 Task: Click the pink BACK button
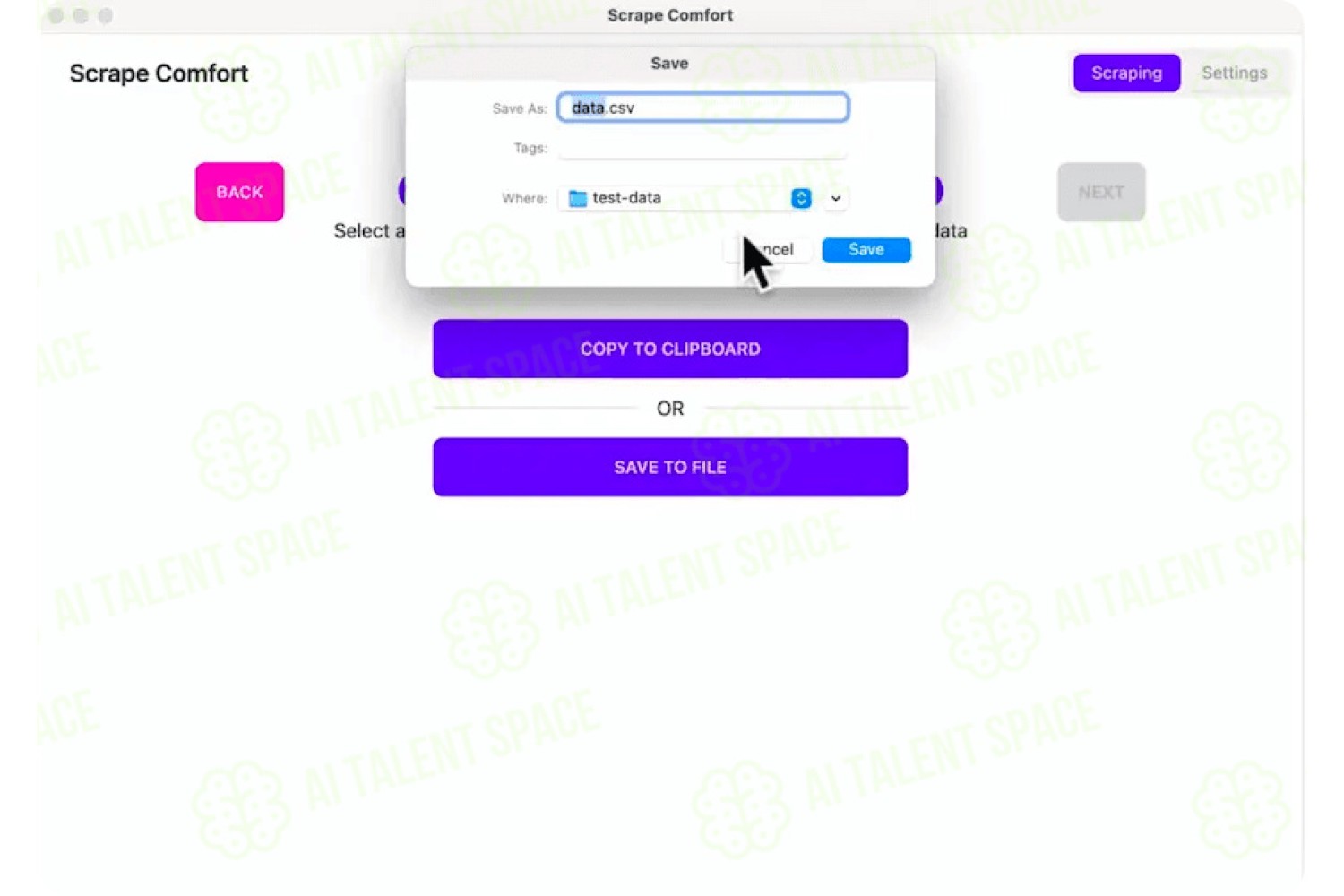point(239,192)
